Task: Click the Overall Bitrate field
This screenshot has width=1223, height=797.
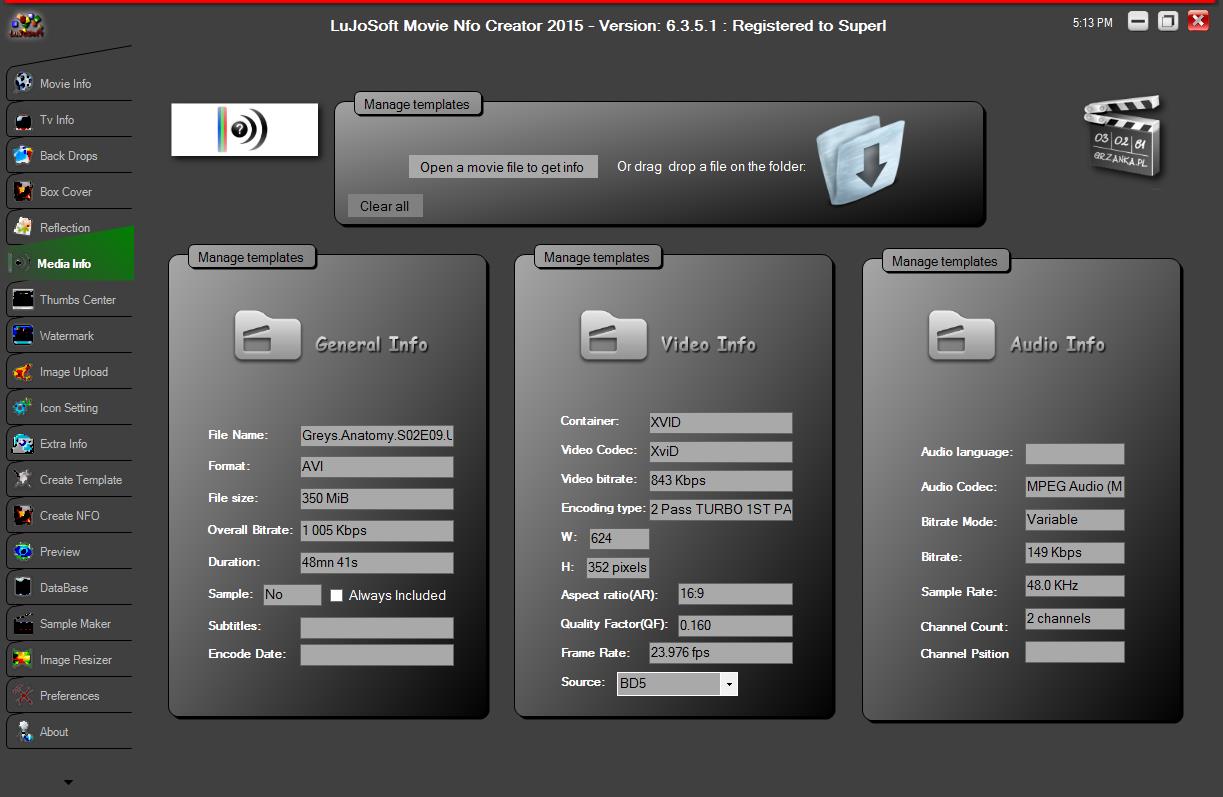Action: coord(377,530)
